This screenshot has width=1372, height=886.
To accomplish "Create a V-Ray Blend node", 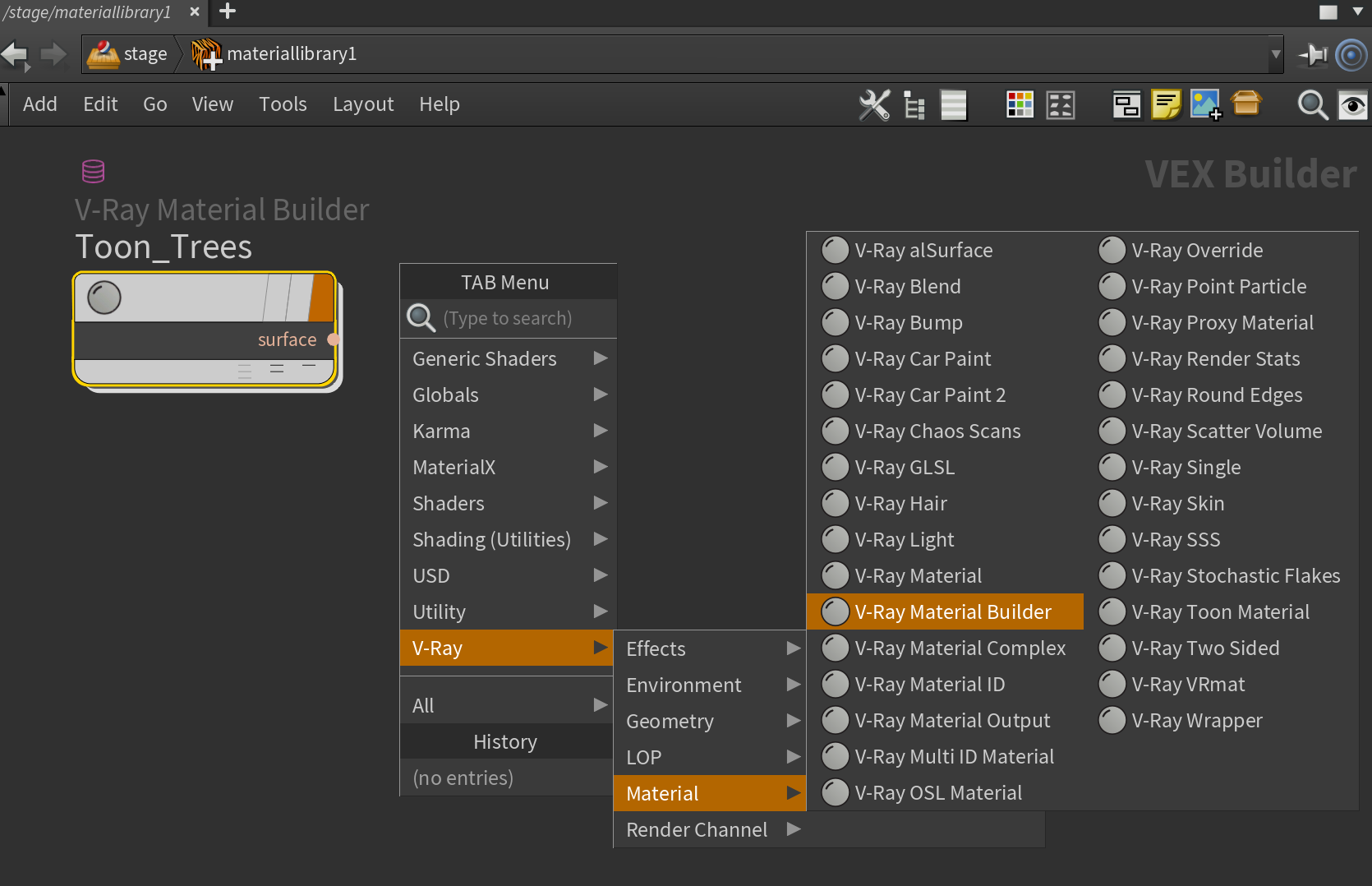I will coord(945,286).
